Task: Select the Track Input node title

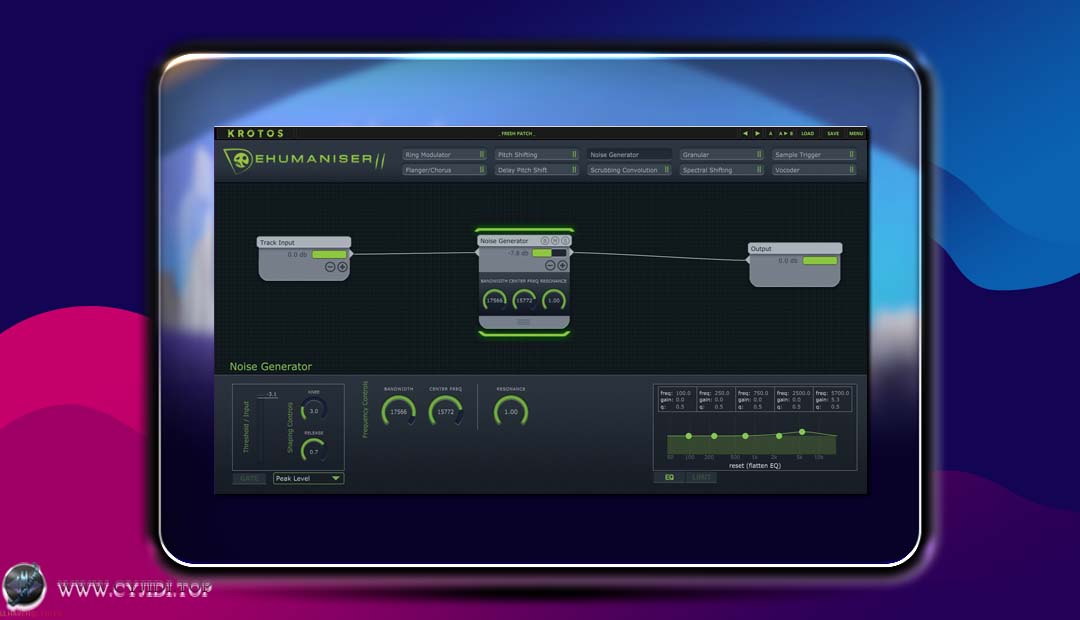Action: (x=304, y=242)
